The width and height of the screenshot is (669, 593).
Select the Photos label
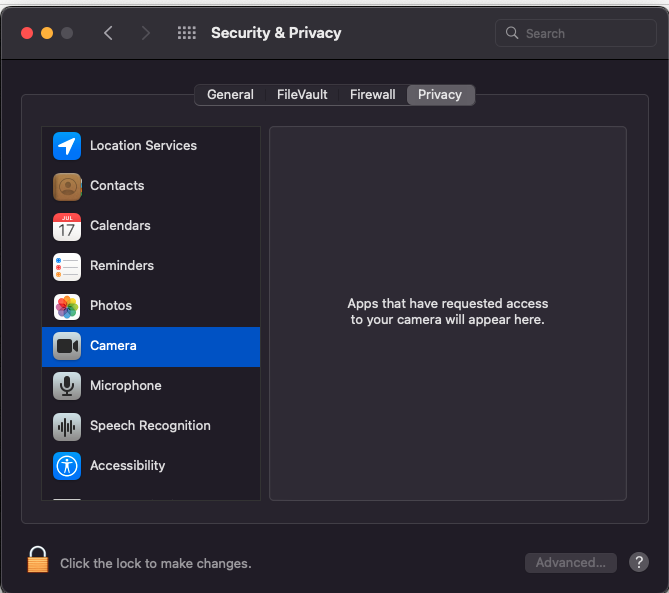(111, 306)
